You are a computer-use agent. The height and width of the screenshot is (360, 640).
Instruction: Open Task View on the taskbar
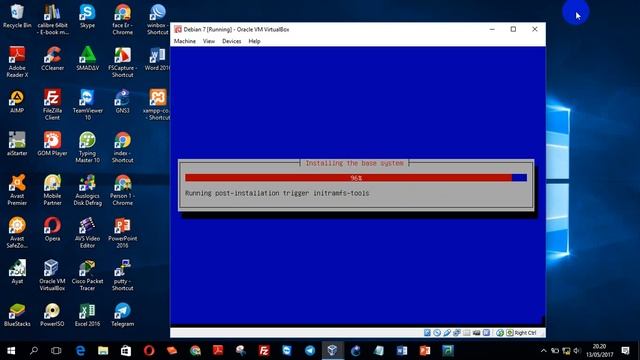click(x=56, y=351)
